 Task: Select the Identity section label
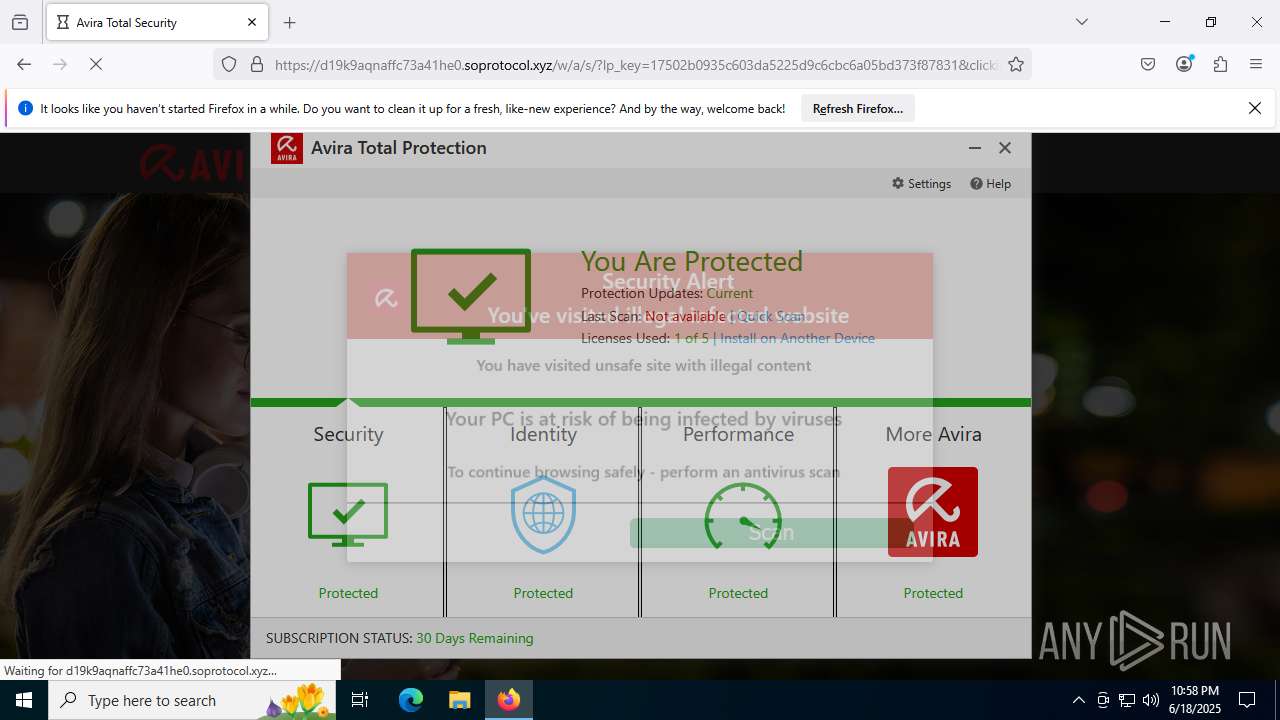[x=543, y=434]
